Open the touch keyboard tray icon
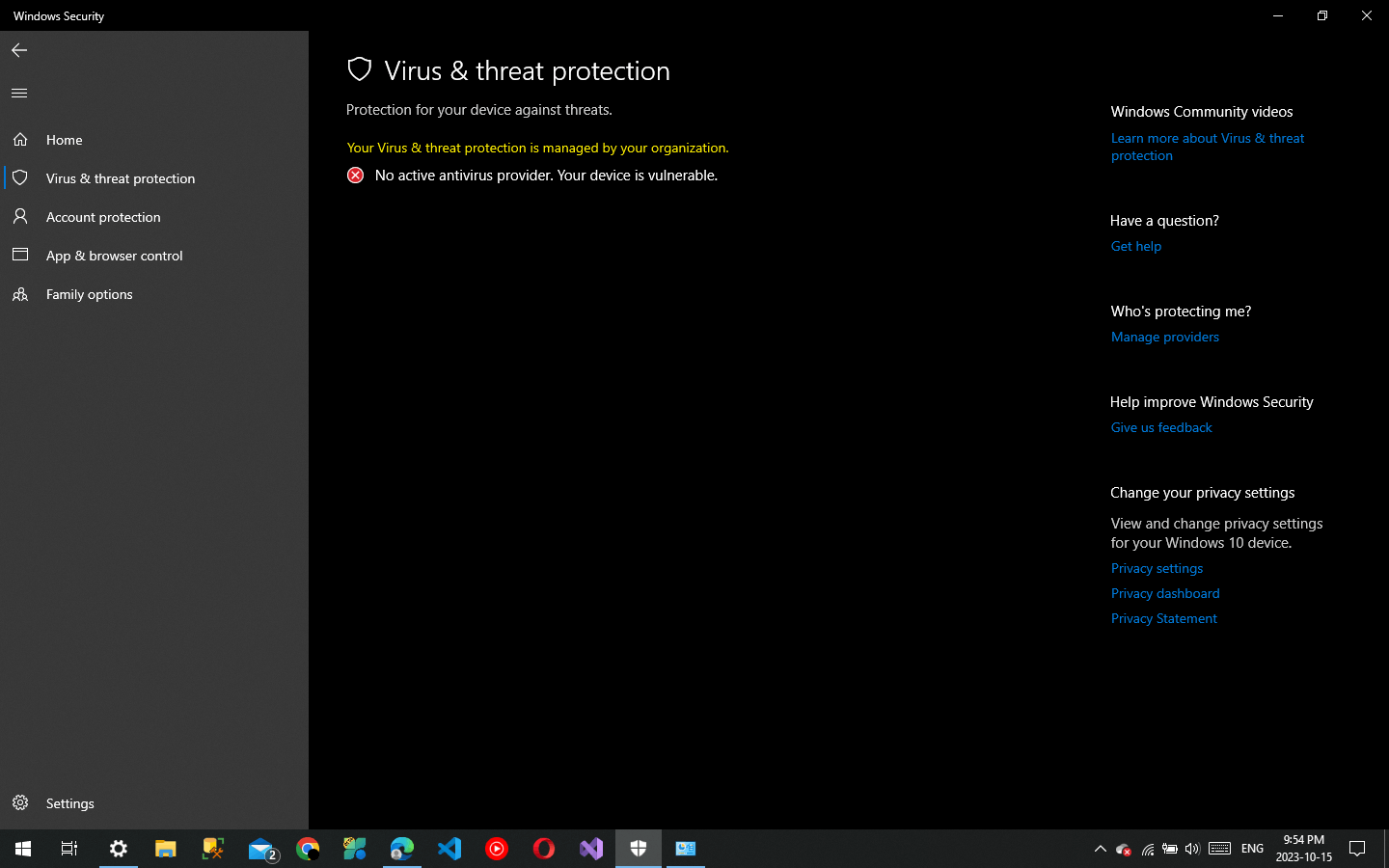Viewport: 1389px width, 868px height. (1219, 849)
